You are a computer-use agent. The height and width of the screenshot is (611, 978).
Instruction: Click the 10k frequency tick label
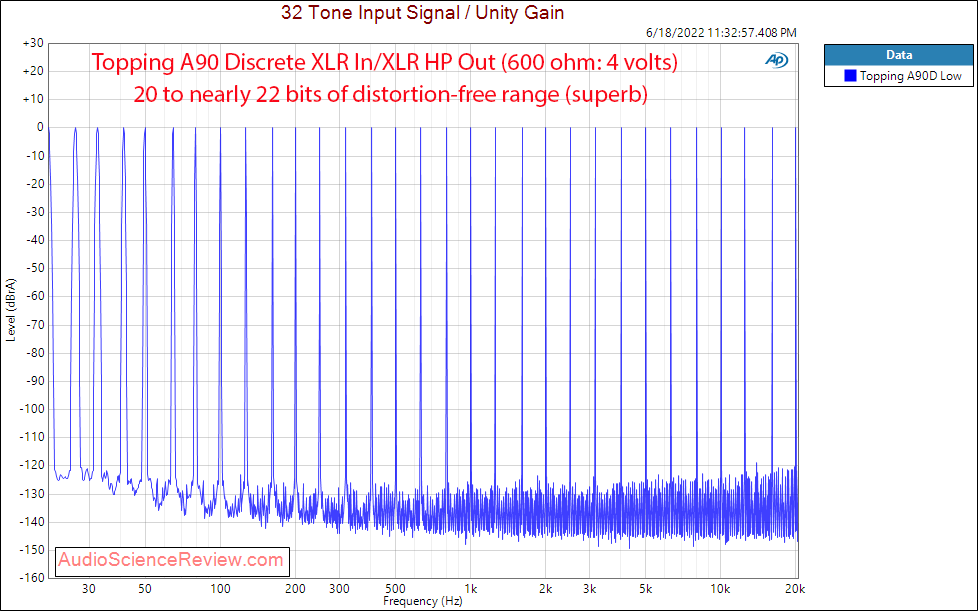click(x=720, y=589)
